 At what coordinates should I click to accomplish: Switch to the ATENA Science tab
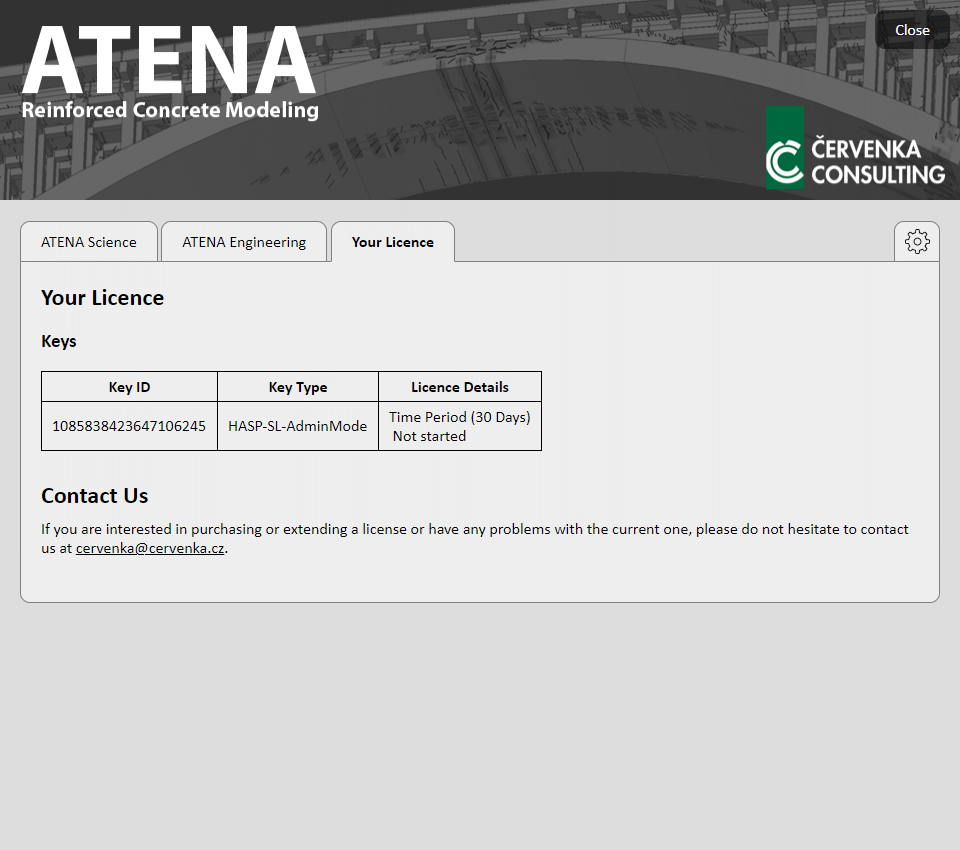(89, 242)
